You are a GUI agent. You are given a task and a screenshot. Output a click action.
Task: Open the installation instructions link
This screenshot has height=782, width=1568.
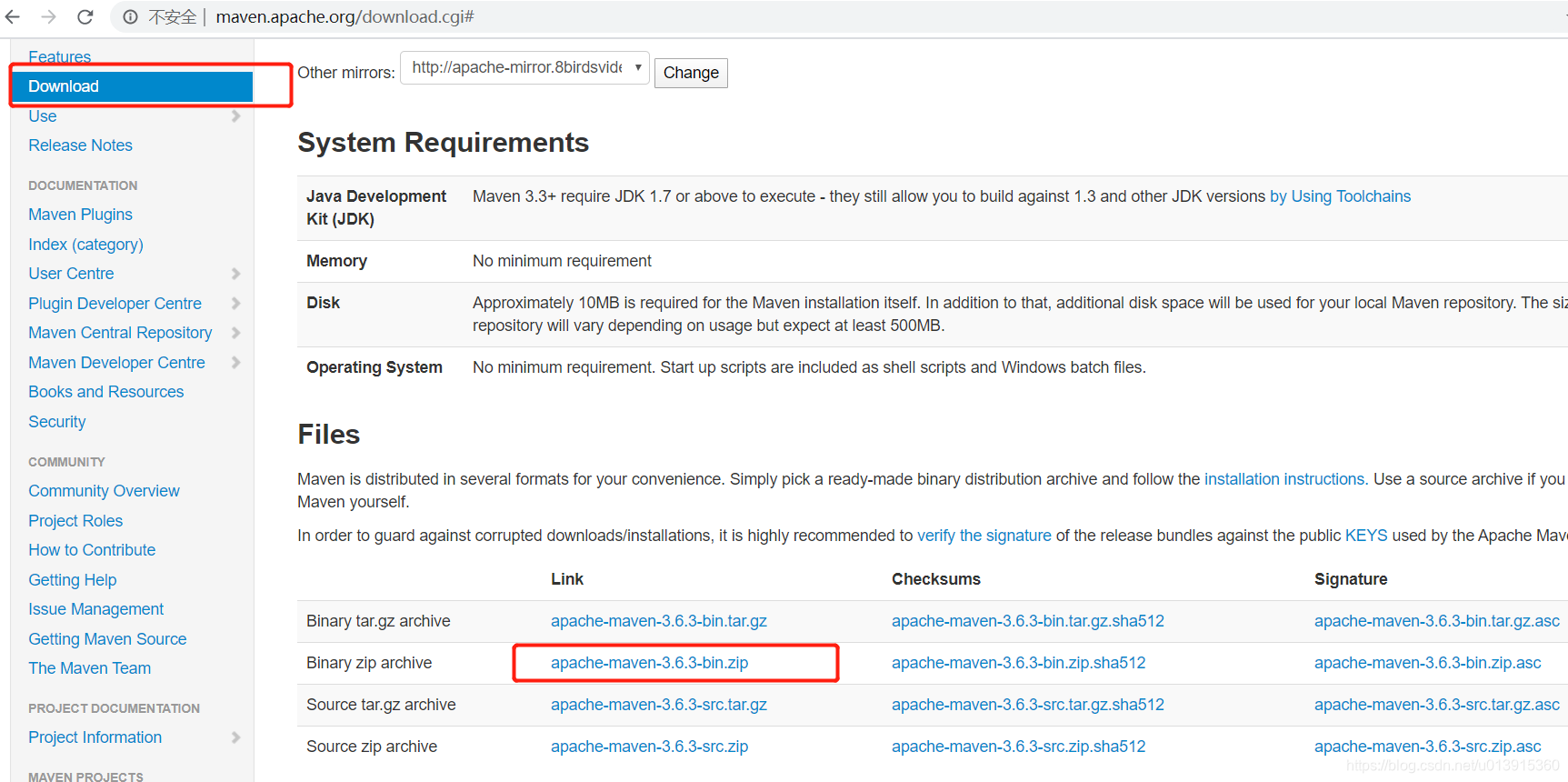point(1283,479)
